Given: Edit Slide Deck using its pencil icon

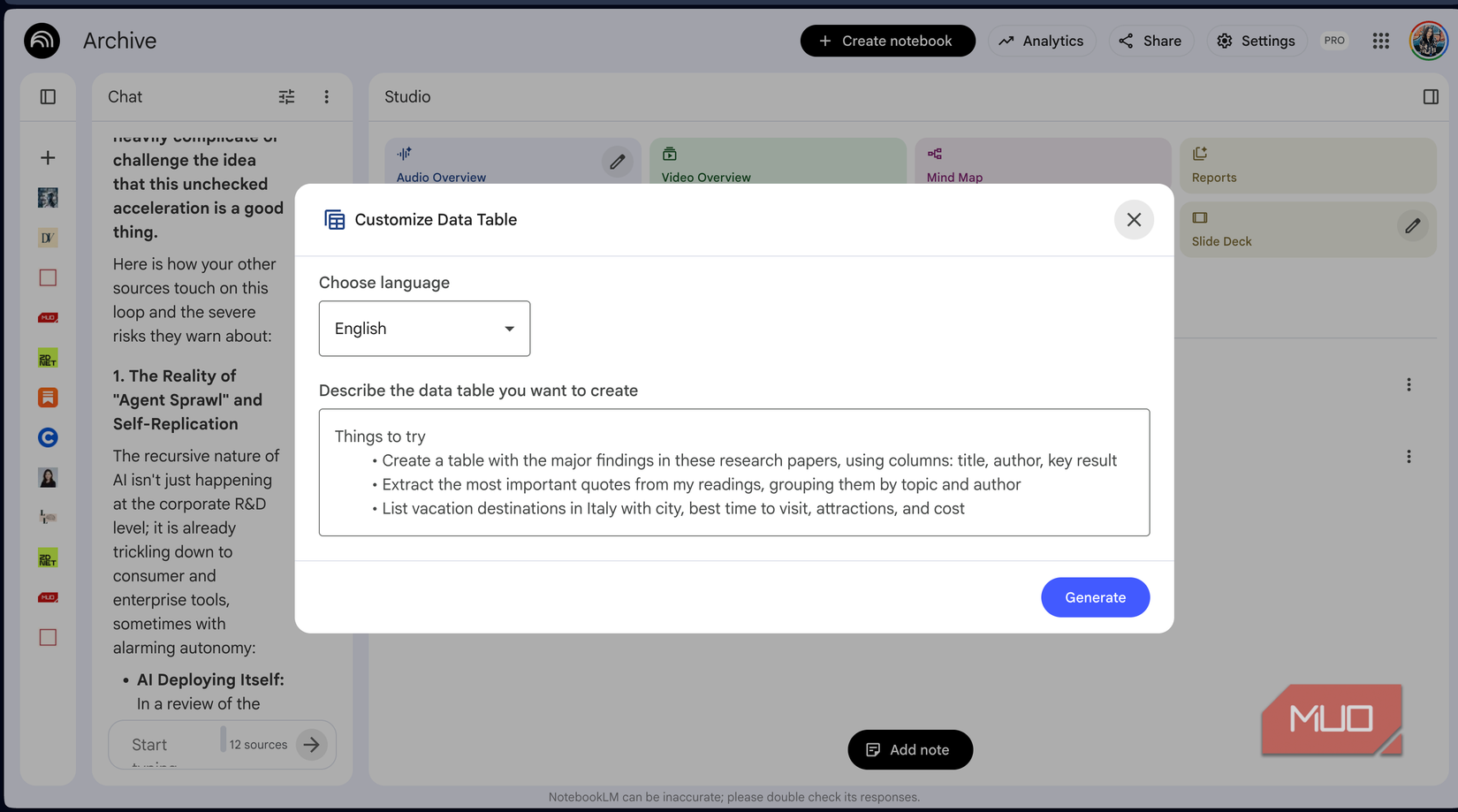Looking at the screenshot, I should pos(1413,226).
